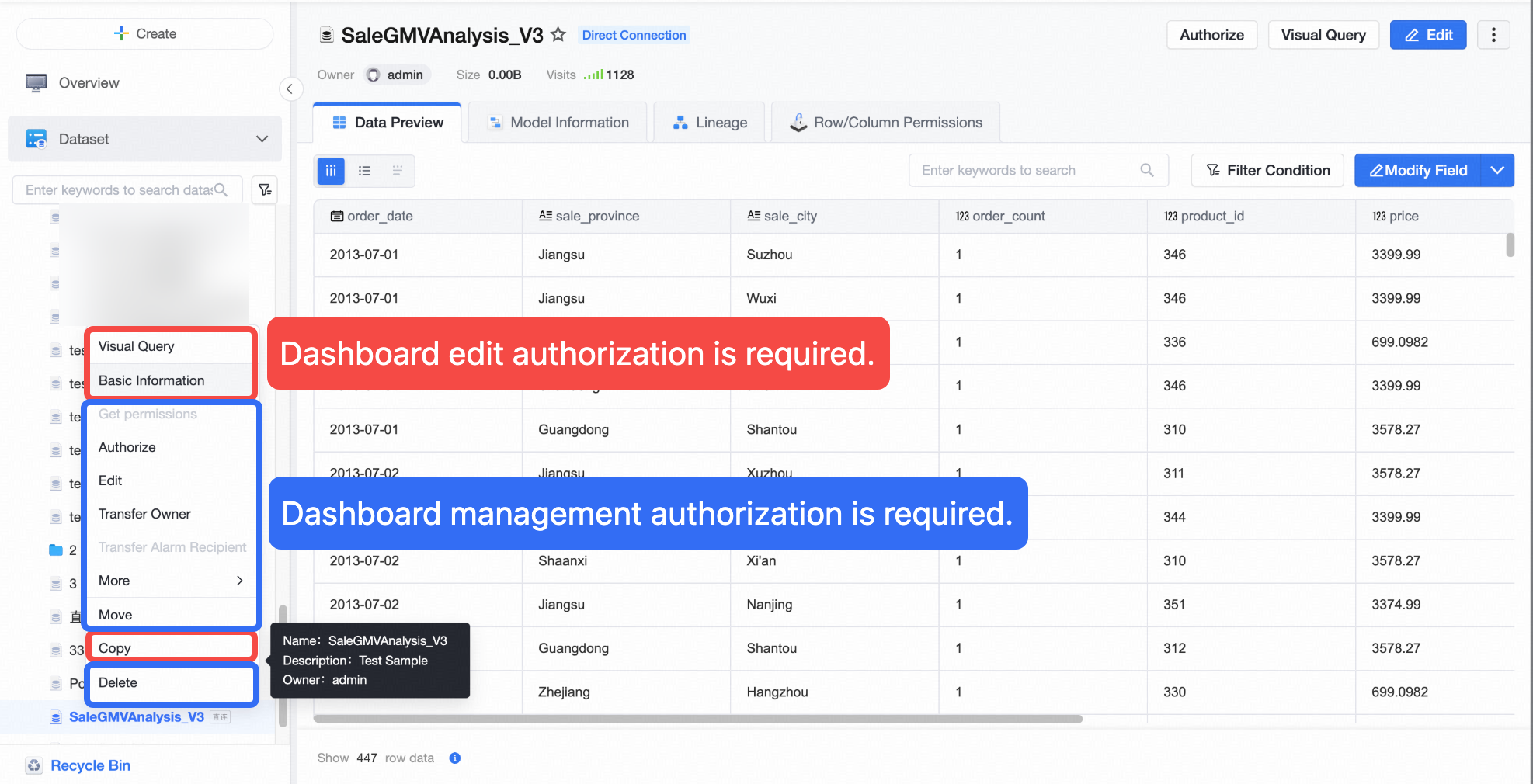Expand the Modify Field dropdown arrow
The width and height of the screenshot is (1533, 784).
[x=1497, y=170]
